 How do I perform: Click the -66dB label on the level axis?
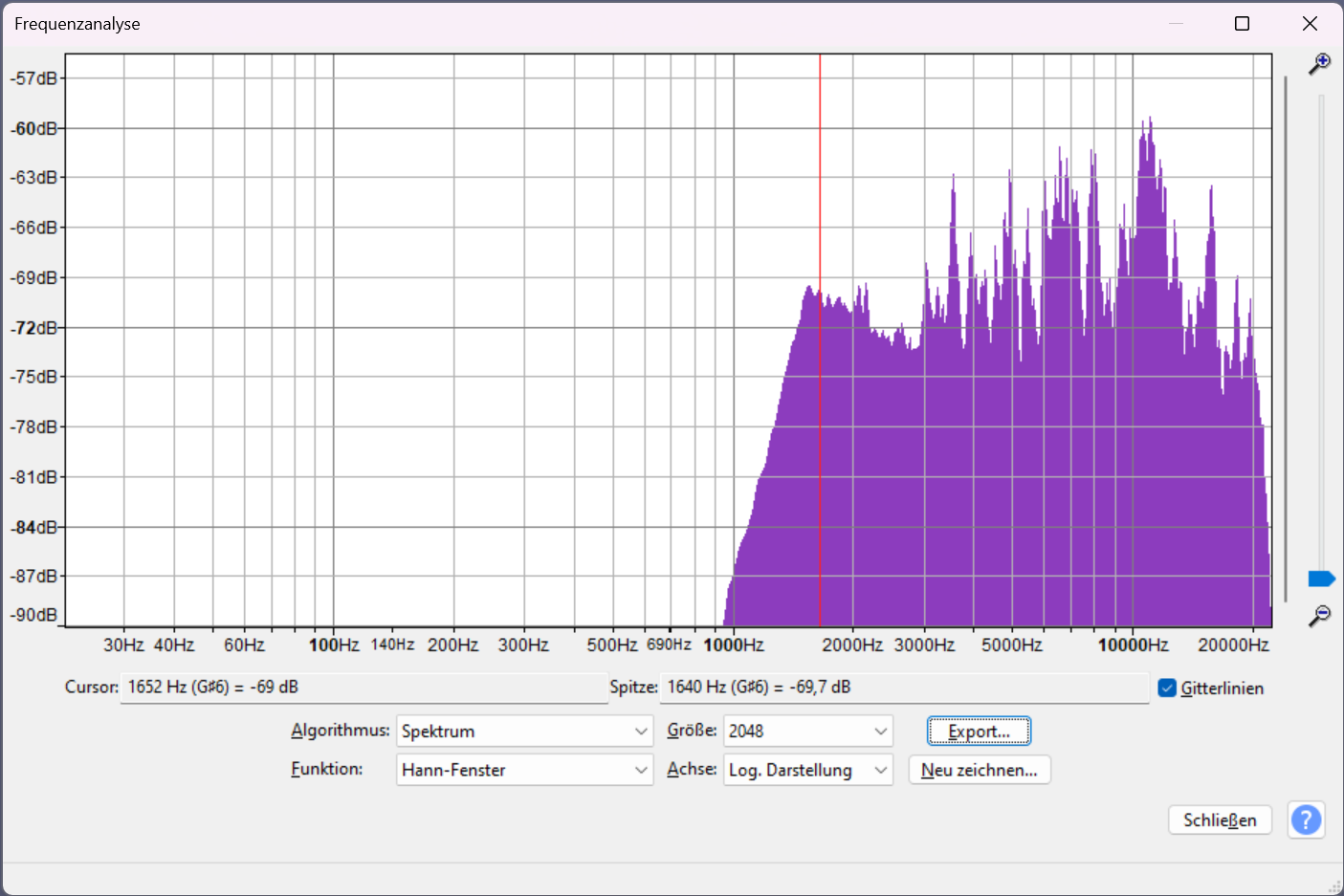[x=33, y=228]
